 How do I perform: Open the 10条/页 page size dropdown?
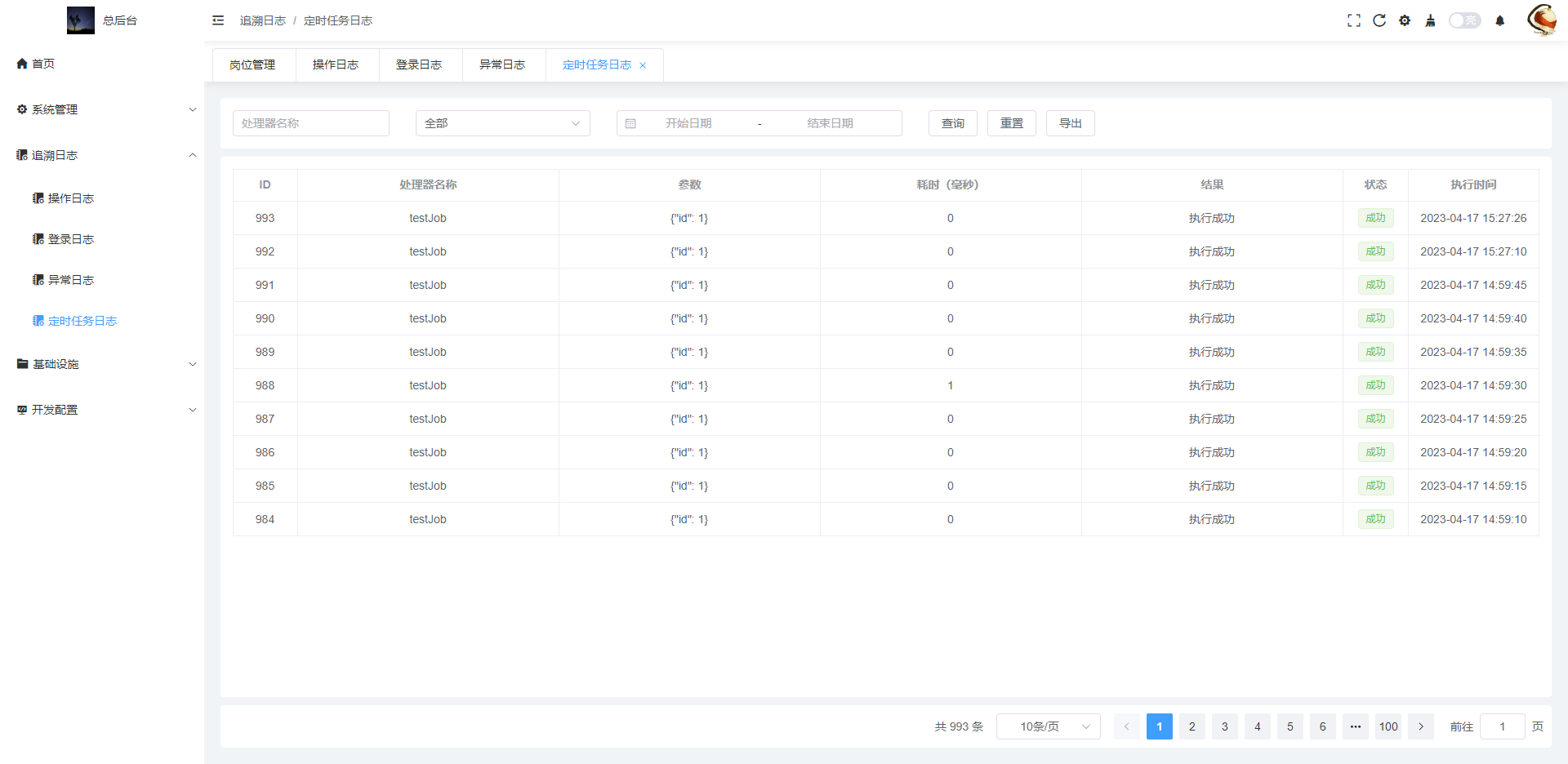coord(1048,726)
